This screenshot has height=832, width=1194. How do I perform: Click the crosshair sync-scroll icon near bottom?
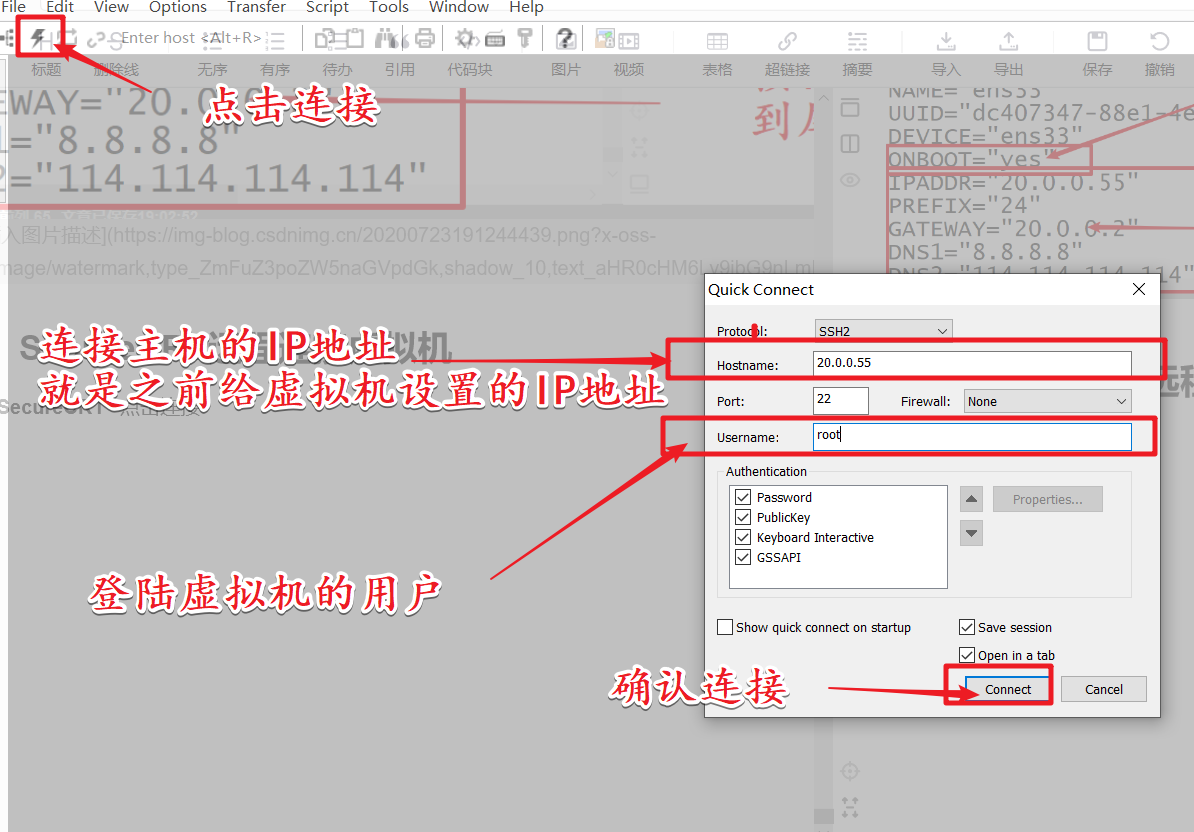click(x=850, y=772)
